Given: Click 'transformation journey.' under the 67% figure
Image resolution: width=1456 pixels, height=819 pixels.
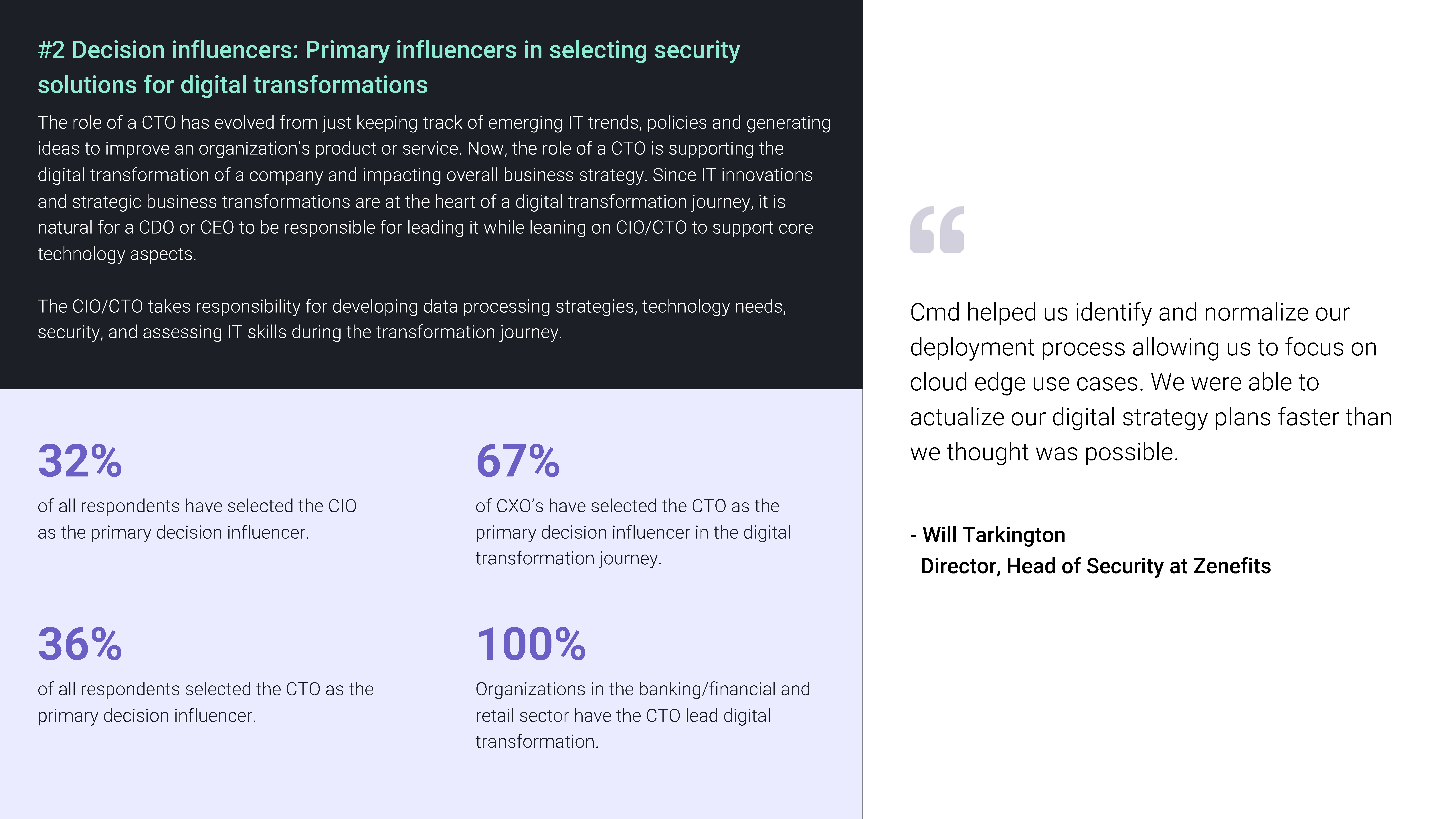Looking at the screenshot, I should (568, 558).
